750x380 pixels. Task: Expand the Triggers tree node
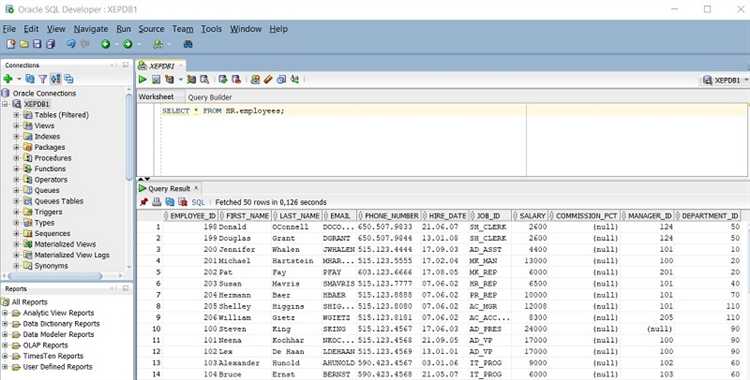pyautogui.click(x=16, y=212)
